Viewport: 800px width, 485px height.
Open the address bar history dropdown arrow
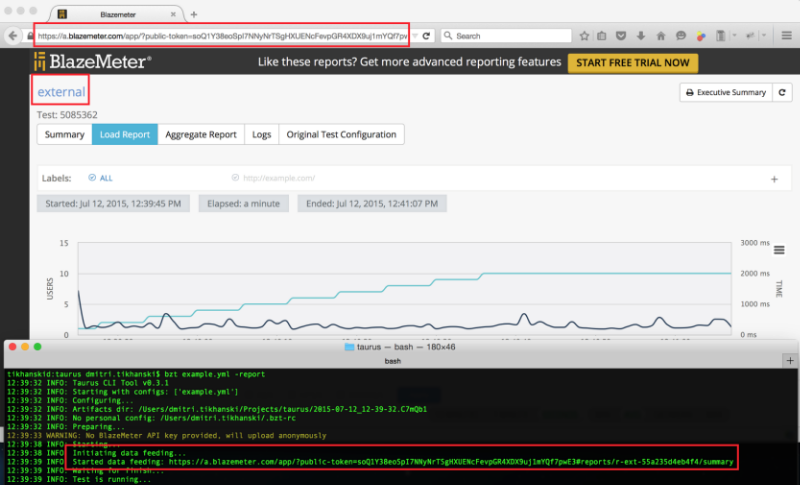point(415,36)
